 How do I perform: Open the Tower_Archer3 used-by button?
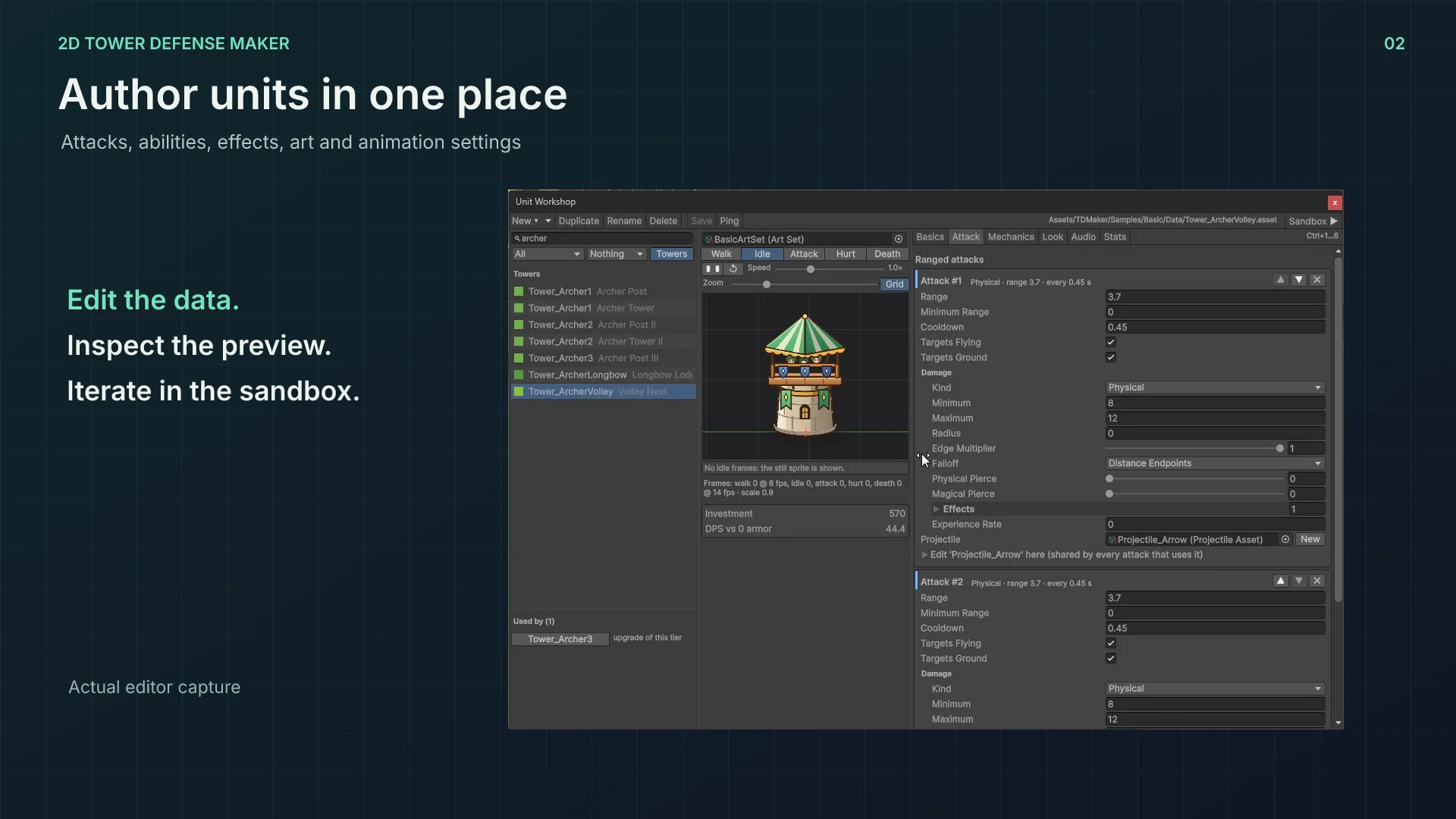click(x=560, y=639)
